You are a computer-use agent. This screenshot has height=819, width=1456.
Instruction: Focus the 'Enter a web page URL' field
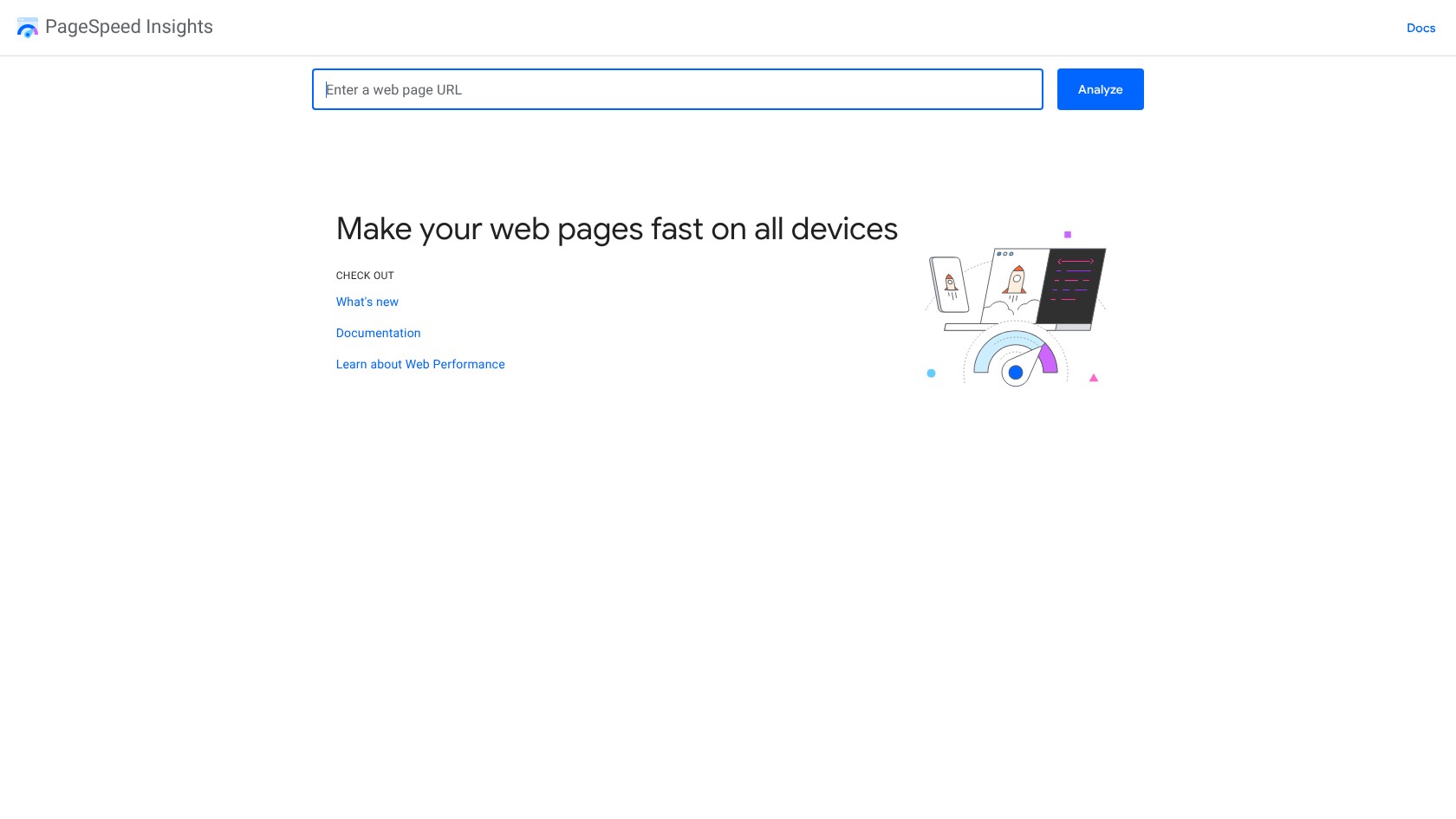(678, 89)
